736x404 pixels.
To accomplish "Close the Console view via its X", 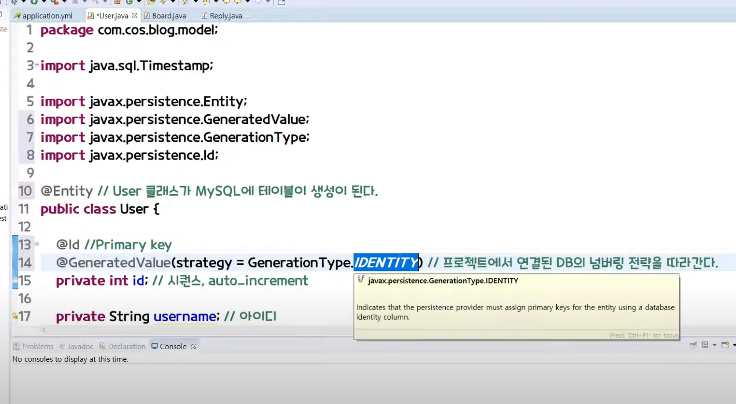I will pos(193,346).
